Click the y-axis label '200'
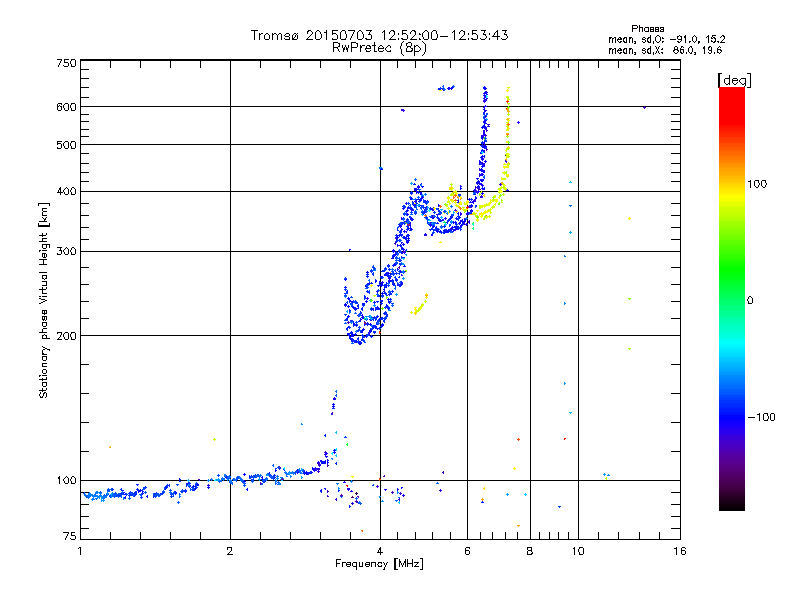Screen dimensions: 800x600 click(x=66, y=336)
